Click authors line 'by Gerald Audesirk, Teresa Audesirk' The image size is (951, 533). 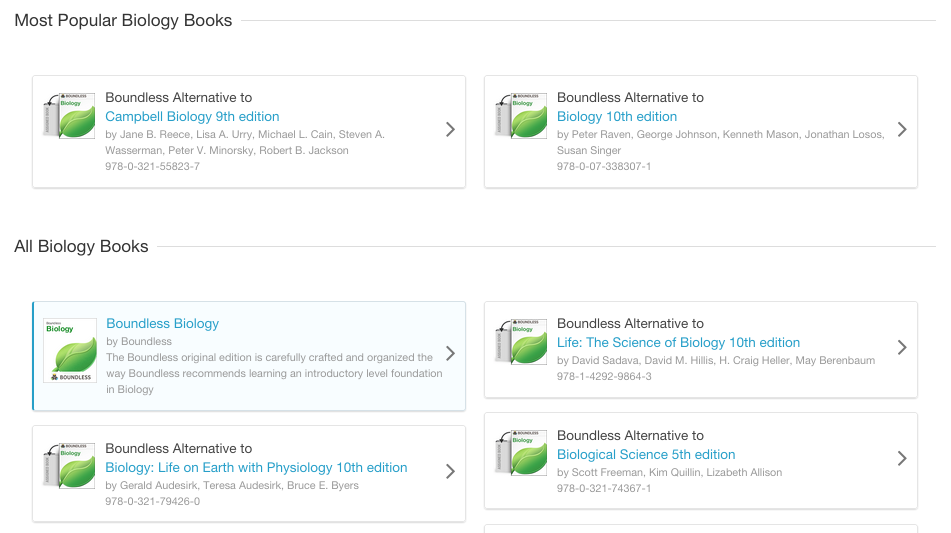click(x=232, y=485)
